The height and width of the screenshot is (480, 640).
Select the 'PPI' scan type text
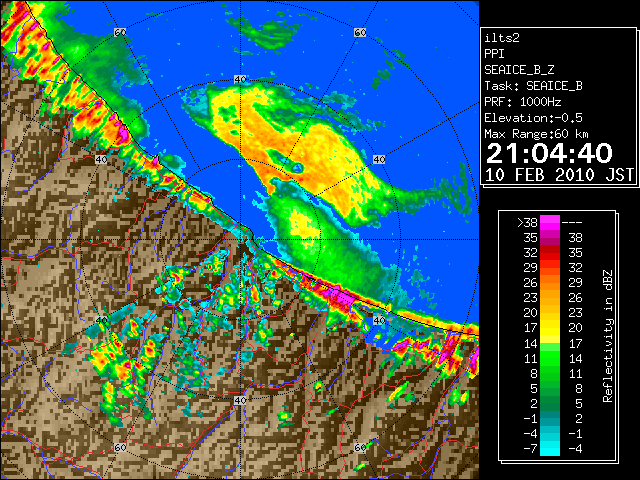(x=494, y=54)
